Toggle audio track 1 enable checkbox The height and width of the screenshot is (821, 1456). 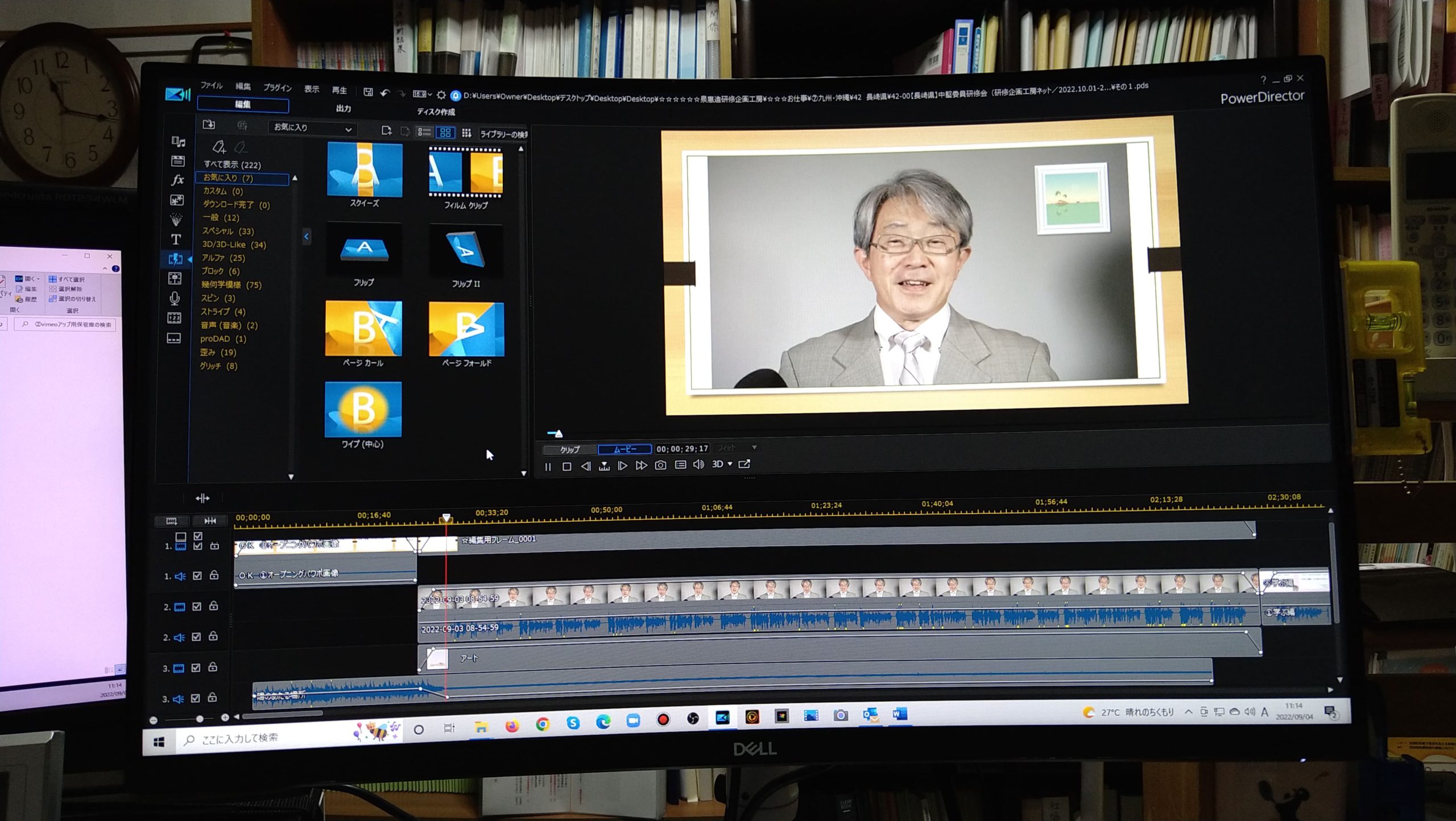click(197, 576)
